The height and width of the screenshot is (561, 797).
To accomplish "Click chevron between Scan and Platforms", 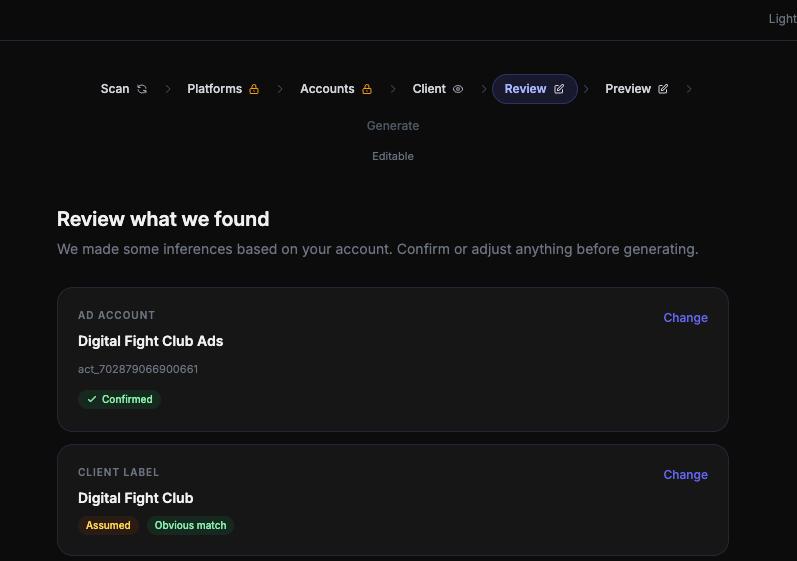I will (168, 89).
